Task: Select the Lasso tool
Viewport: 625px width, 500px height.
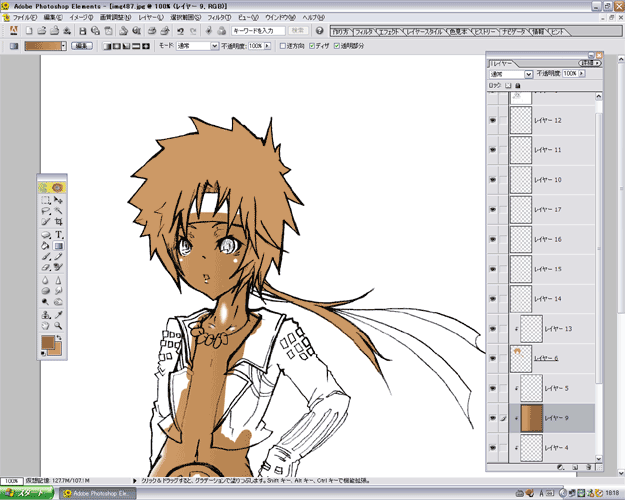Action: tap(46, 211)
